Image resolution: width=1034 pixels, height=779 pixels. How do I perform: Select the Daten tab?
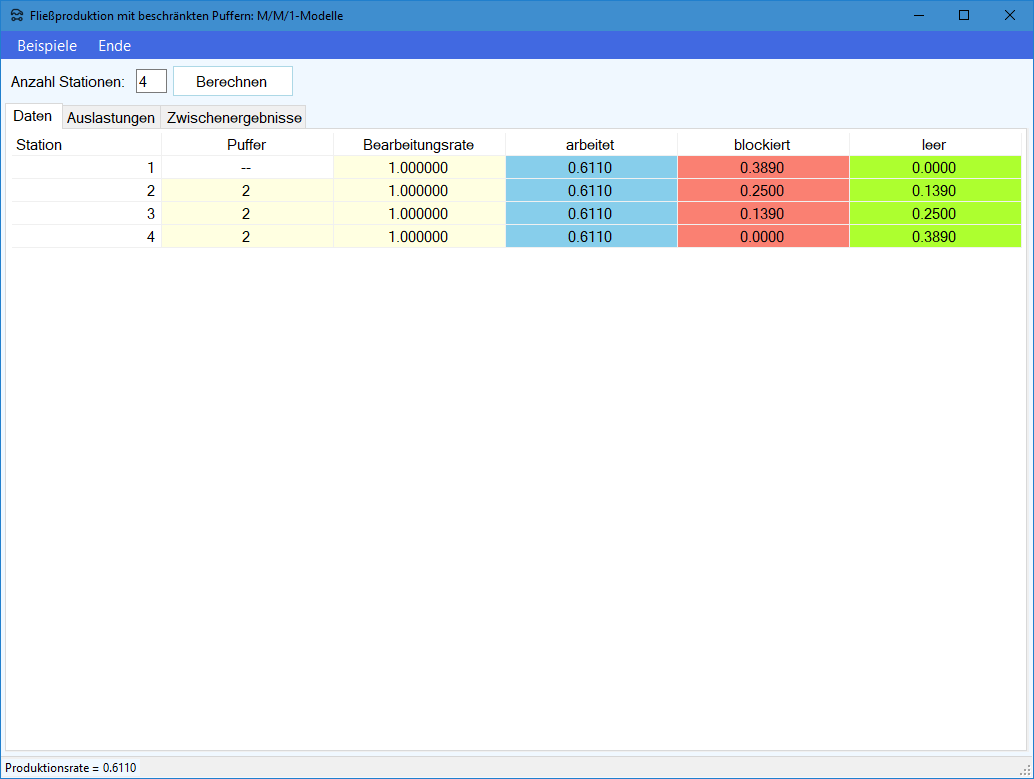coord(33,116)
